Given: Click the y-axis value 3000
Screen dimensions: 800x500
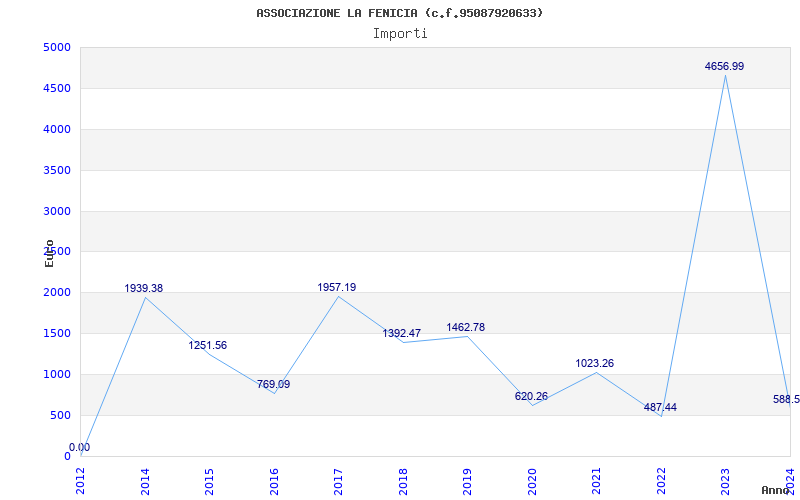Looking at the screenshot, I should coord(57,211).
